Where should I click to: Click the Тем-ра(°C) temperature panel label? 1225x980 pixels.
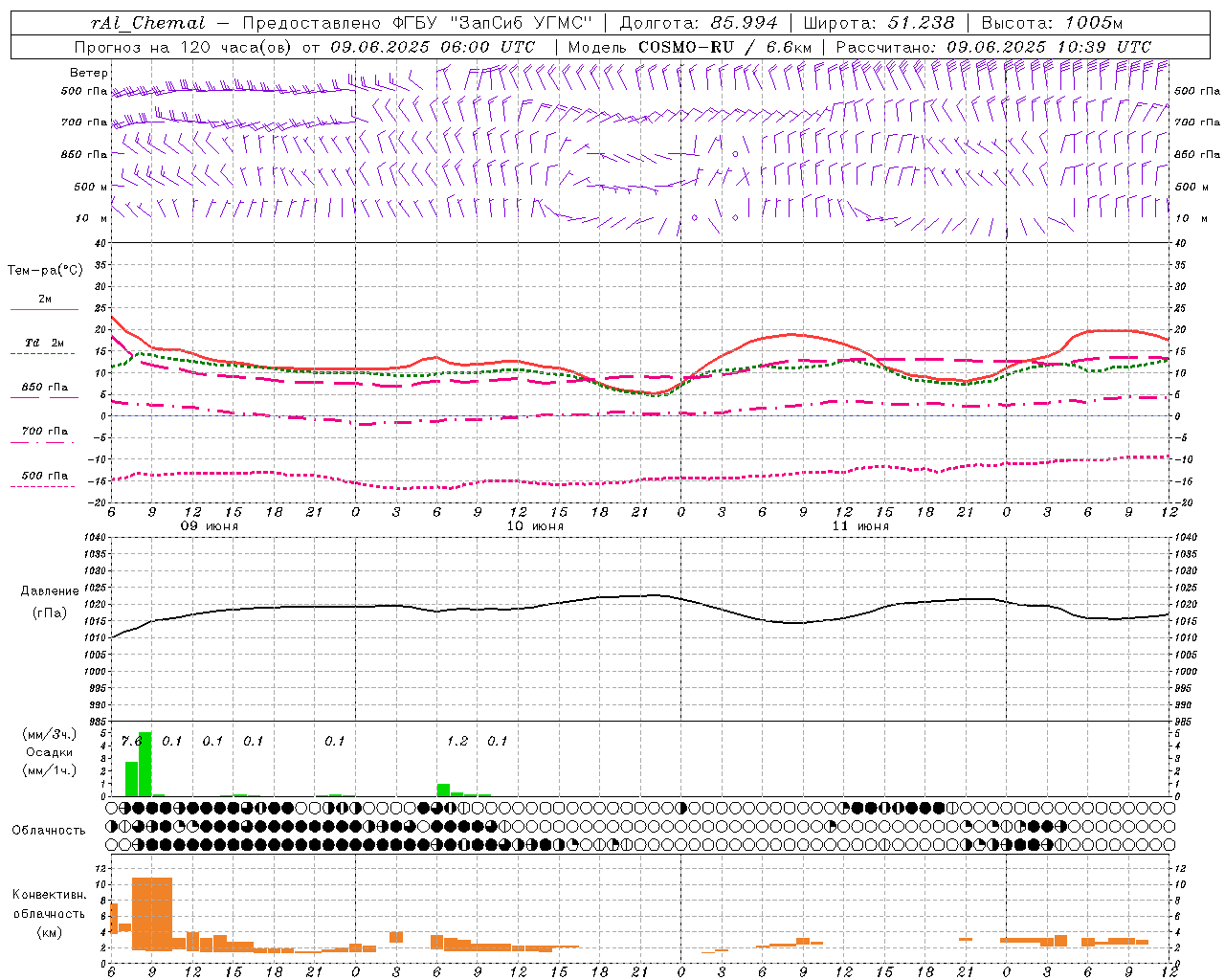point(45,271)
